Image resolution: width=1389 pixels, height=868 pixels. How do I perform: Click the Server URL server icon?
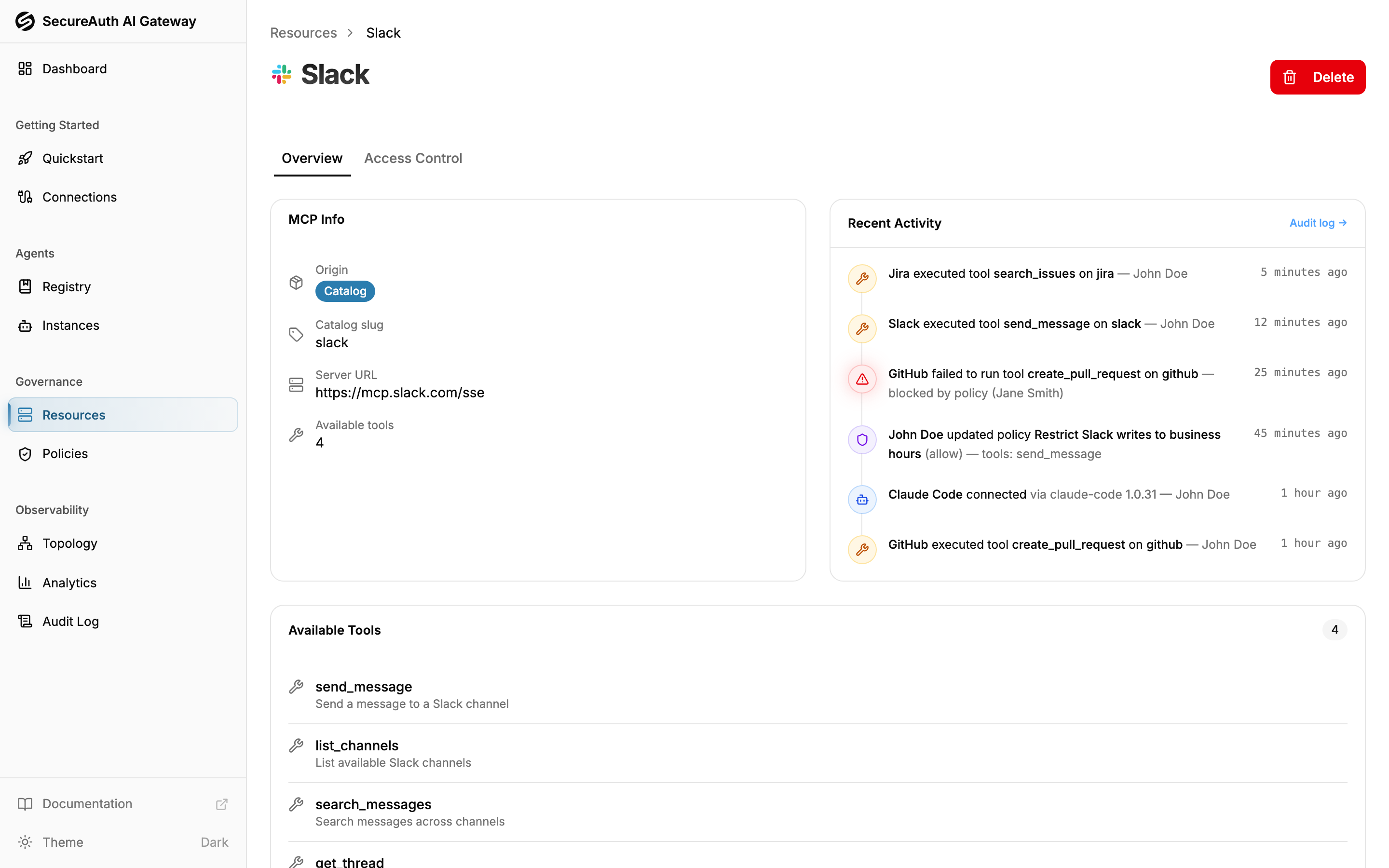click(296, 385)
